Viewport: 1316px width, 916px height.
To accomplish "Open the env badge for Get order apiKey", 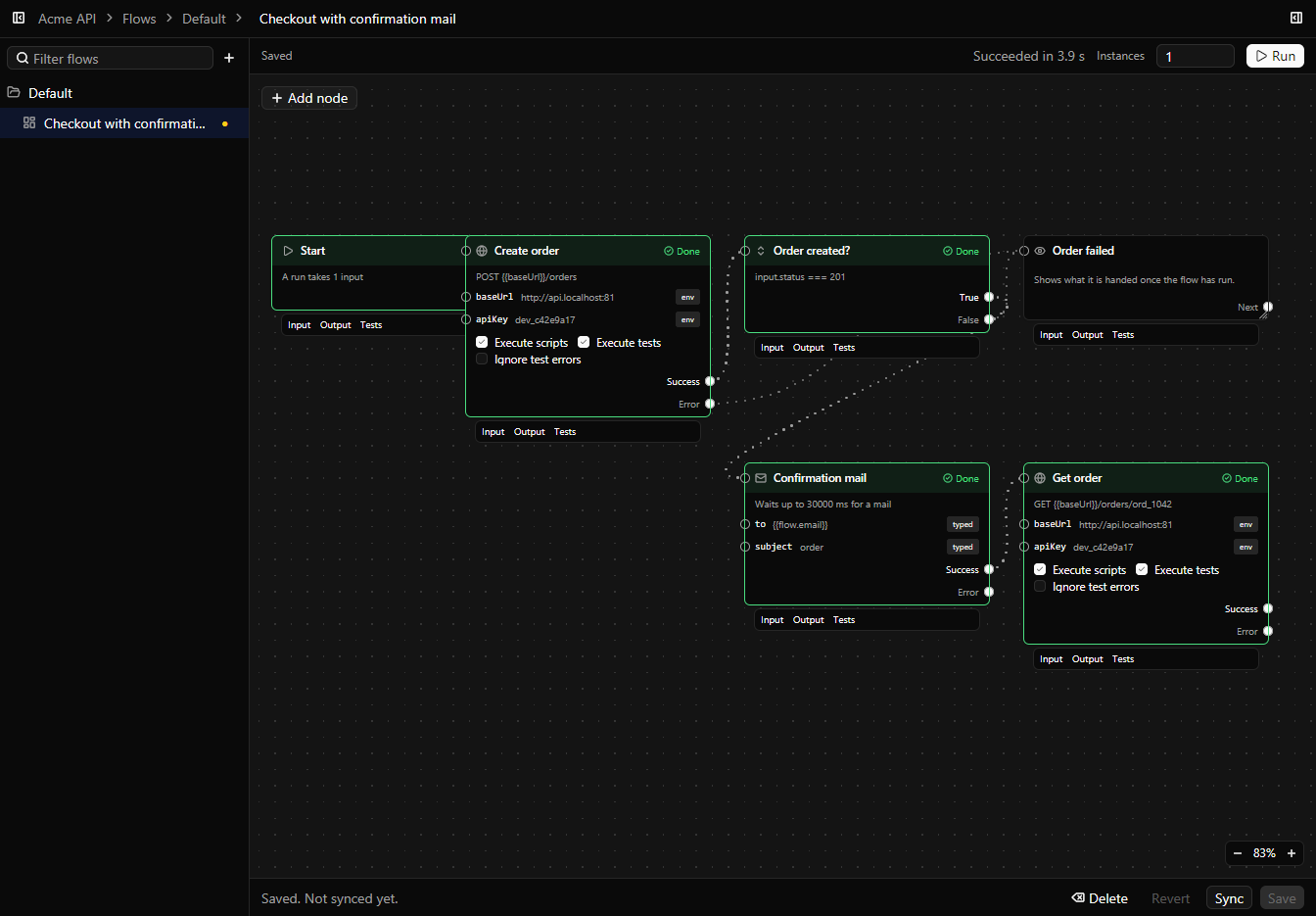I will [x=1246, y=547].
